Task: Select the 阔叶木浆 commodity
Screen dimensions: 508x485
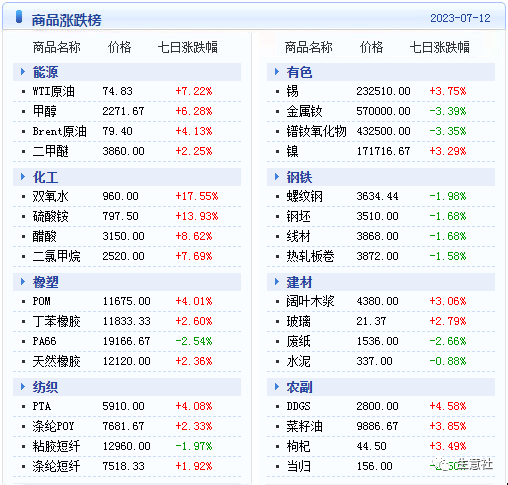Action: (310, 301)
